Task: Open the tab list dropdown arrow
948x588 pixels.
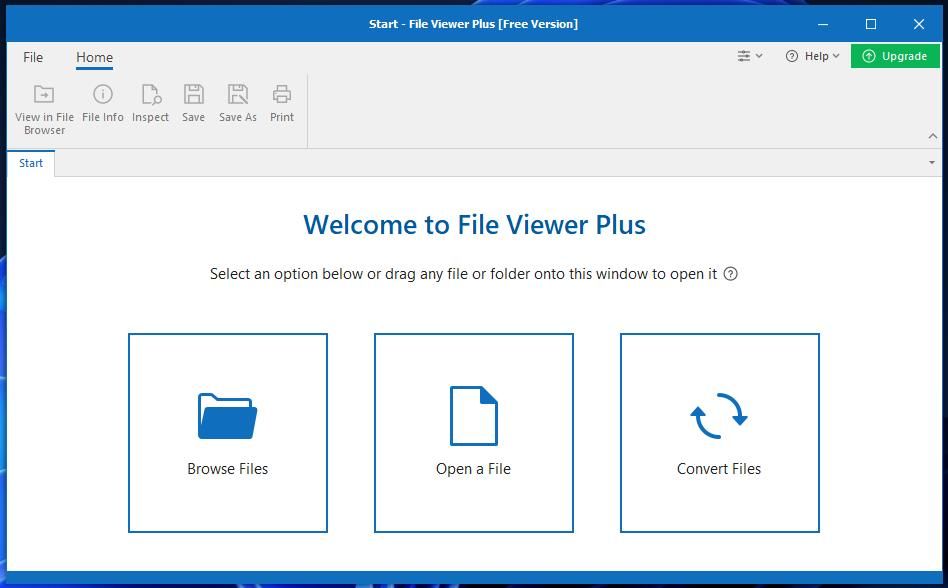Action: tap(931, 162)
